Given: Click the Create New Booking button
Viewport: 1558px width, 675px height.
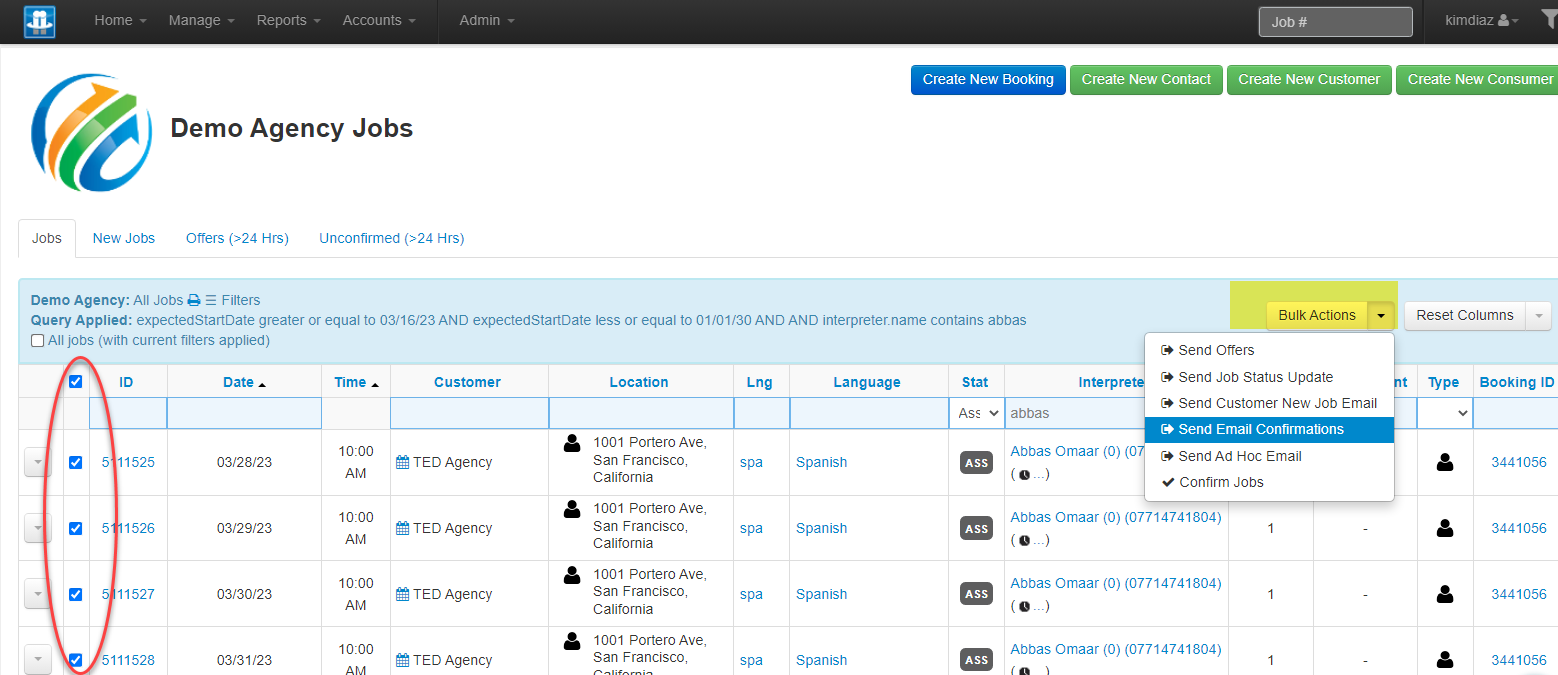Looking at the screenshot, I should click(988, 79).
